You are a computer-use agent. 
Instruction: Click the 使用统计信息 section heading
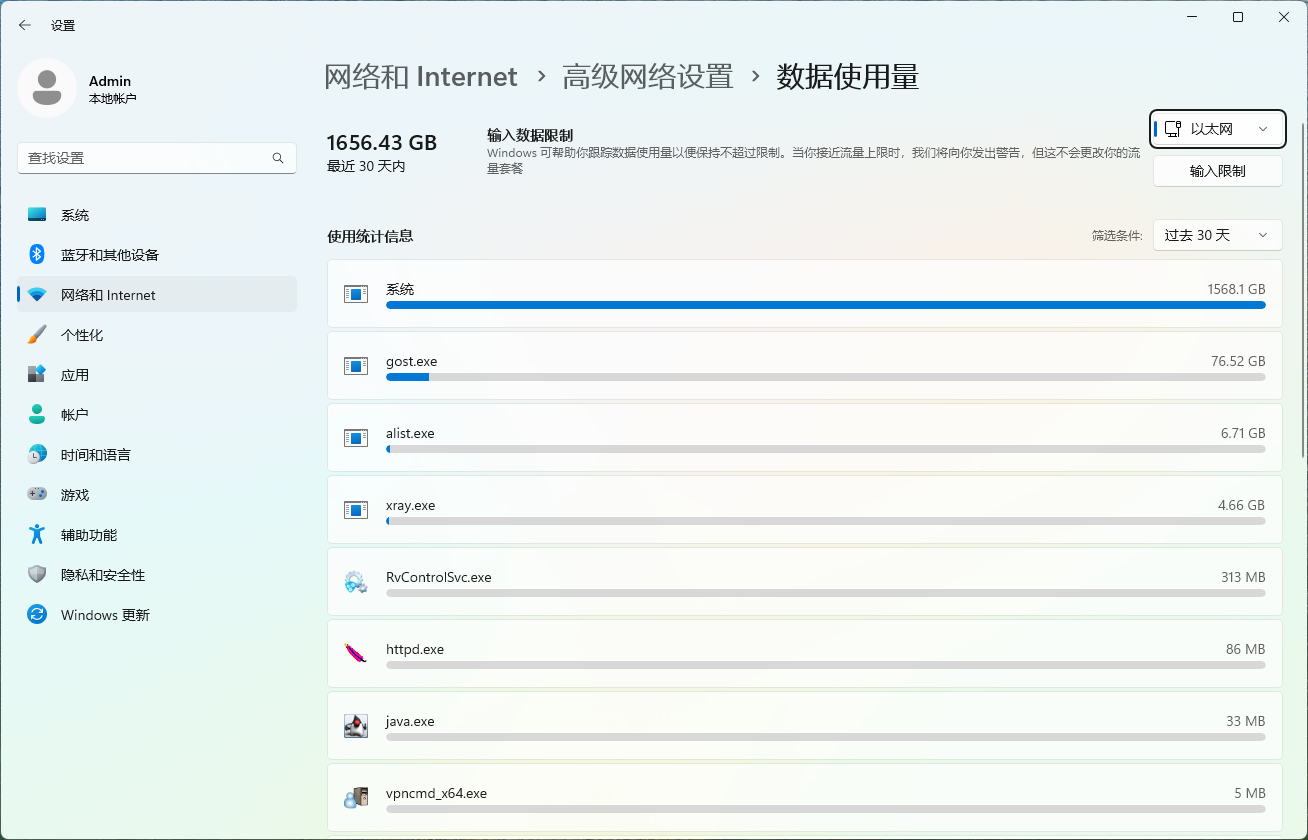[370, 236]
